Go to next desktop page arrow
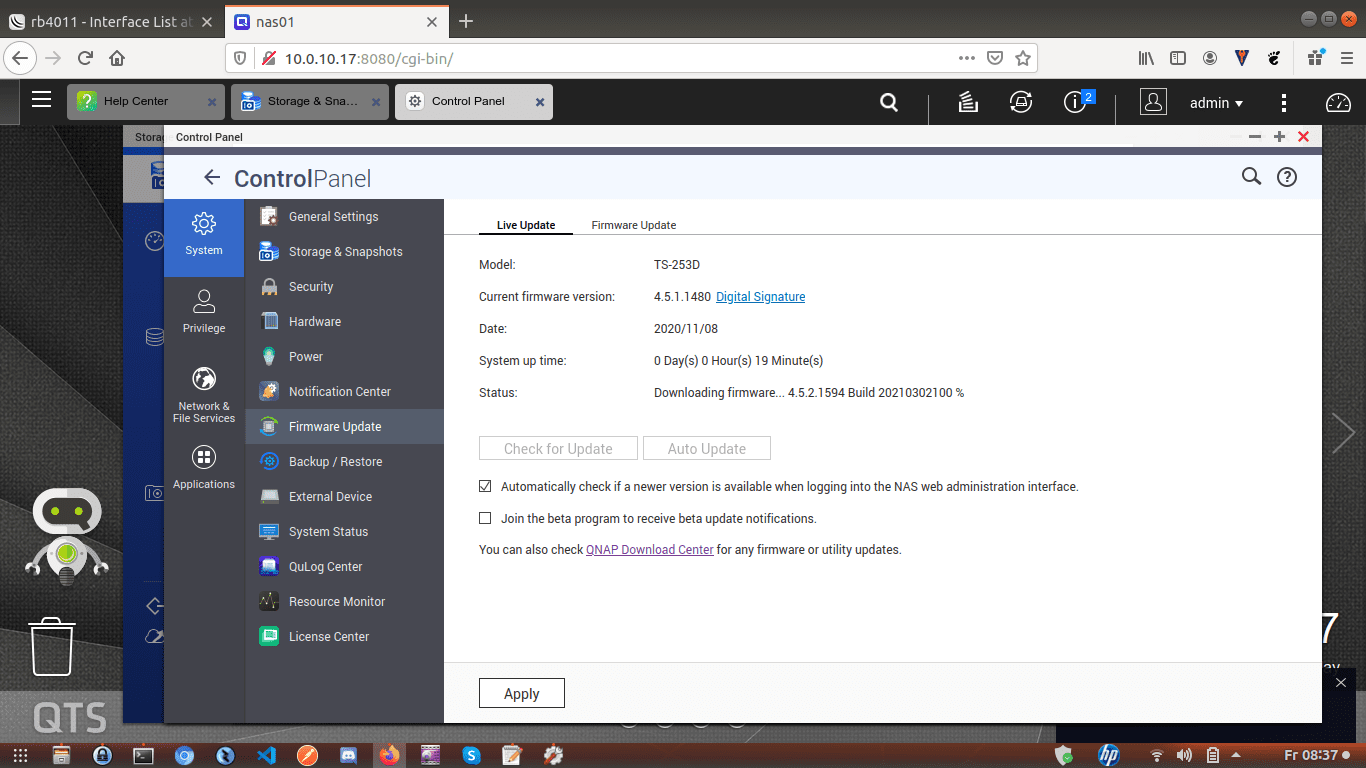1366x768 pixels. point(1343,433)
